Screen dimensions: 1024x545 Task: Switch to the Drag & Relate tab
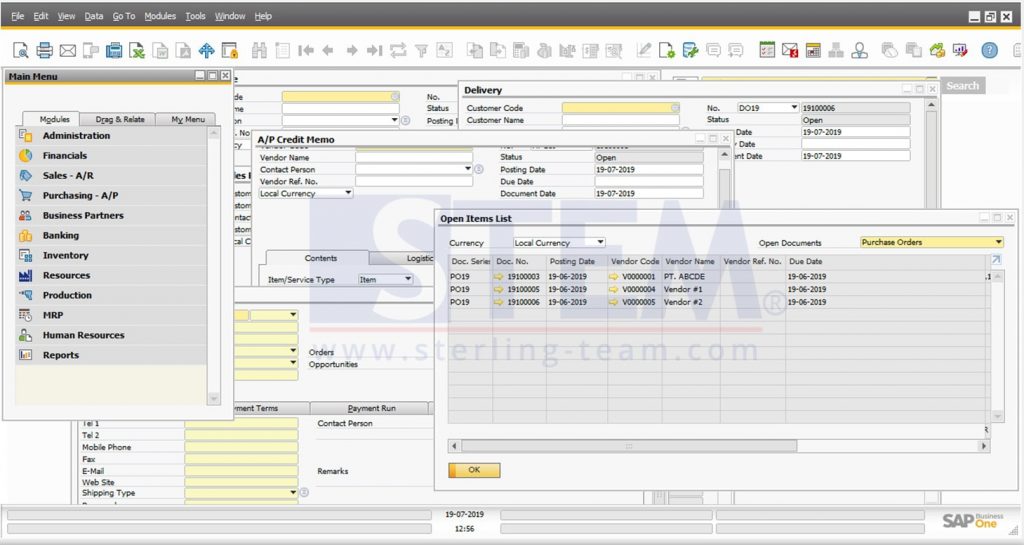(120, 119)
